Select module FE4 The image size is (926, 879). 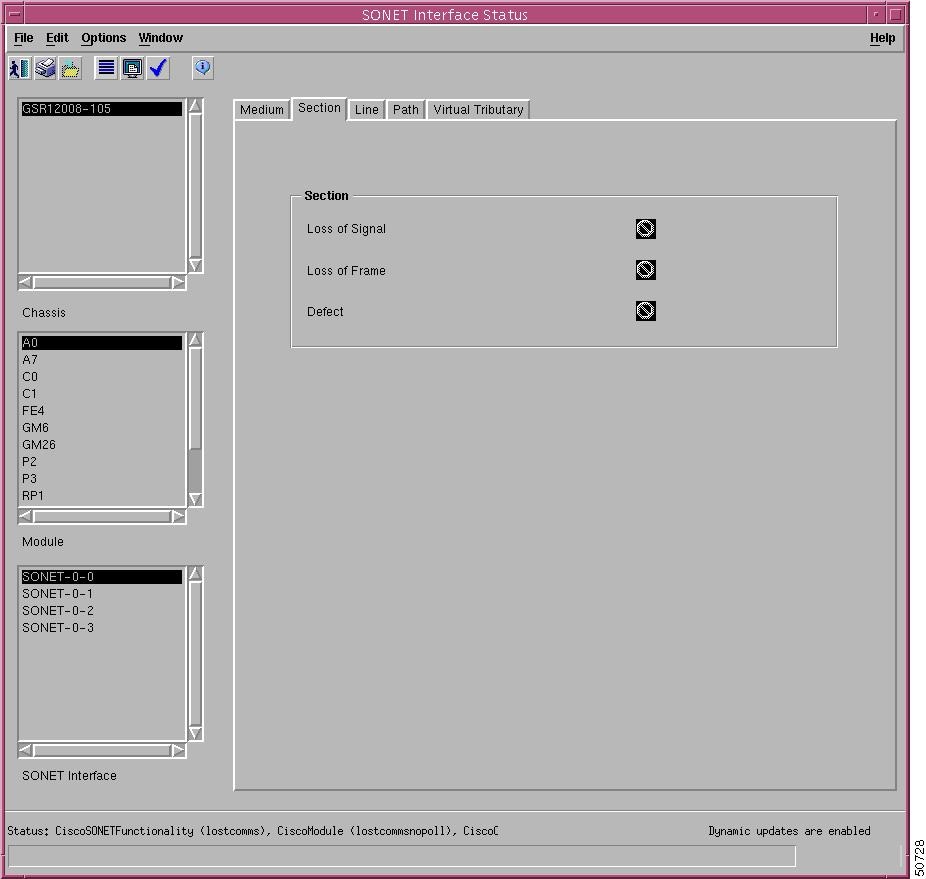(102, 411)
